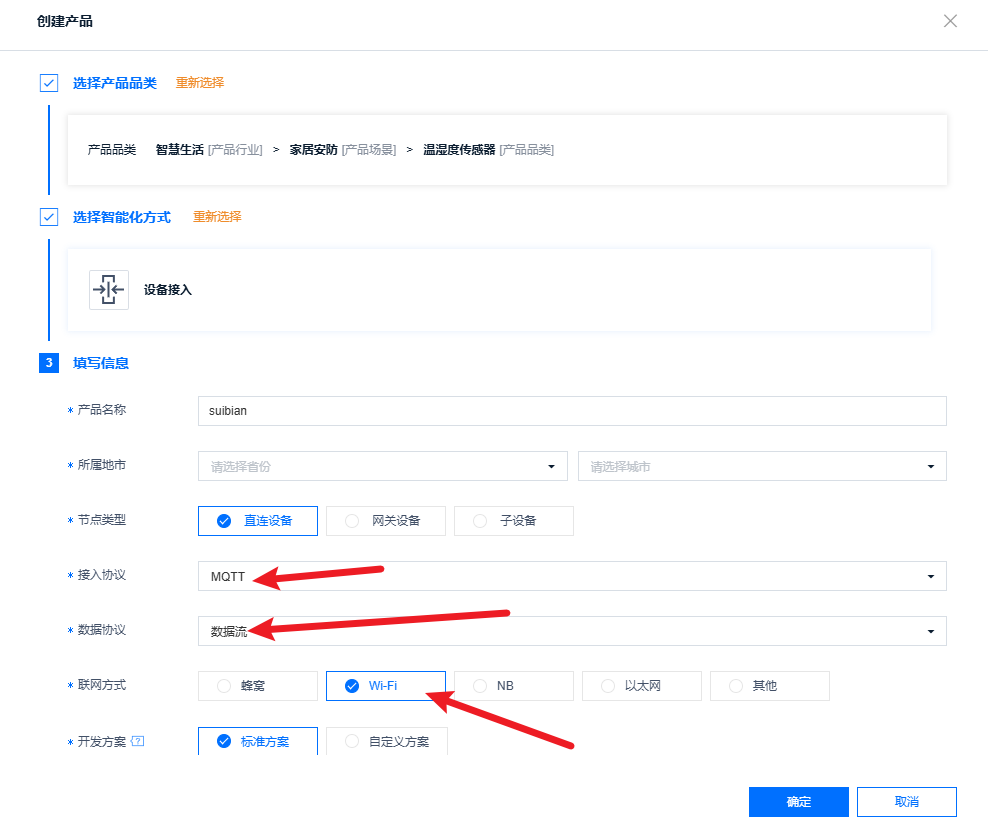Click the 设备接入 device access icon
Image resolution: width=988 pixels, height=829 pixels.
pos(109,290)
